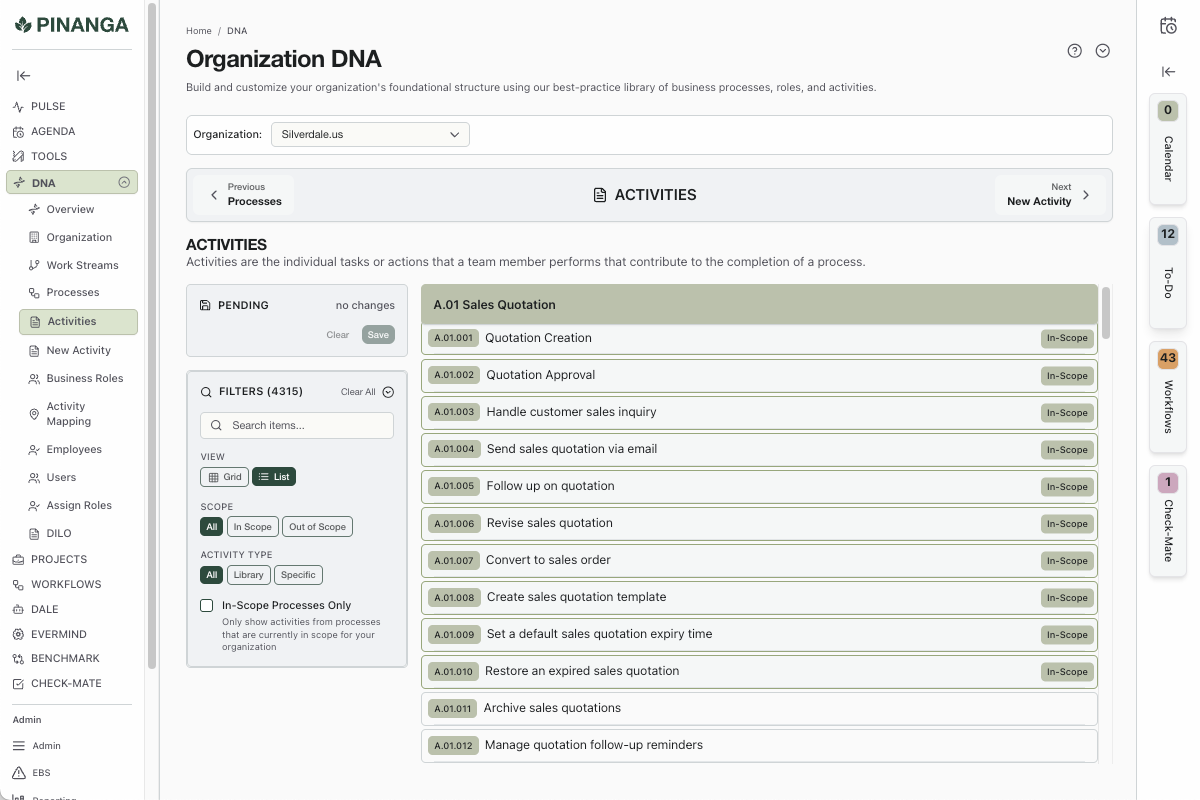Click the Business Roles people icon
Image resolution: width=1200 pixels, height=800 pixels.
coord(34,379)
